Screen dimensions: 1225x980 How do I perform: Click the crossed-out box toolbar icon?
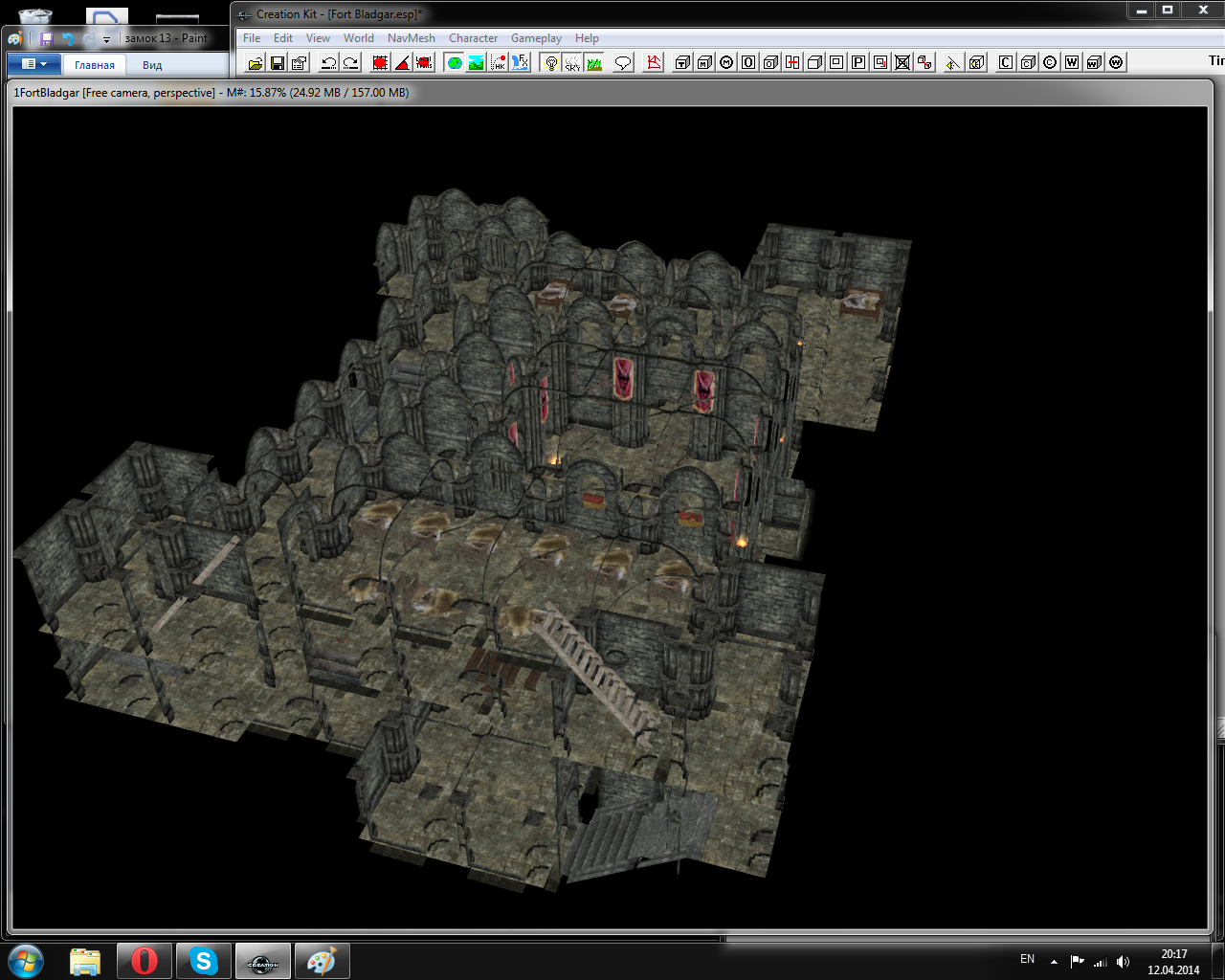click(x=902, y=62)
